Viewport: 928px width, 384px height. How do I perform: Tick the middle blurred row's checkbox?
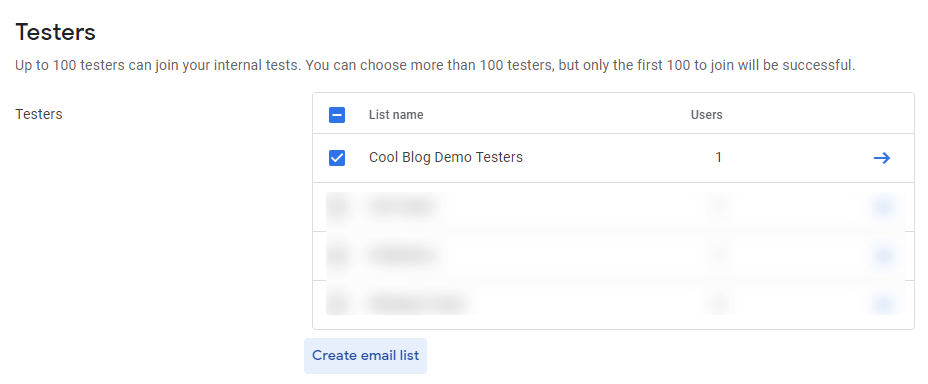click(337, 255)
